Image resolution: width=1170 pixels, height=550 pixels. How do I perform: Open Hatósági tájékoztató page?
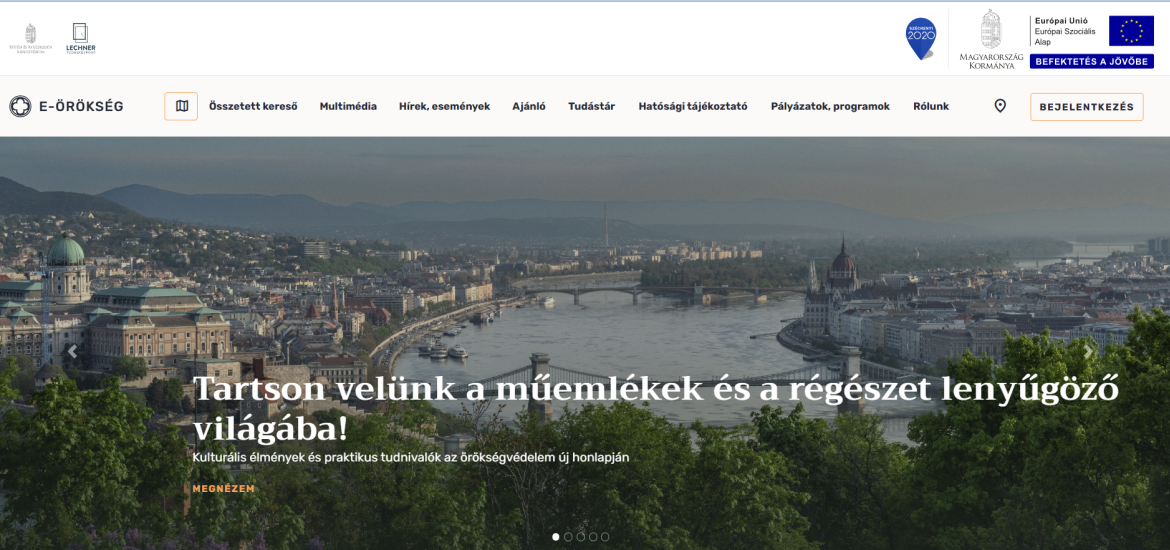(x=692, y=106)
